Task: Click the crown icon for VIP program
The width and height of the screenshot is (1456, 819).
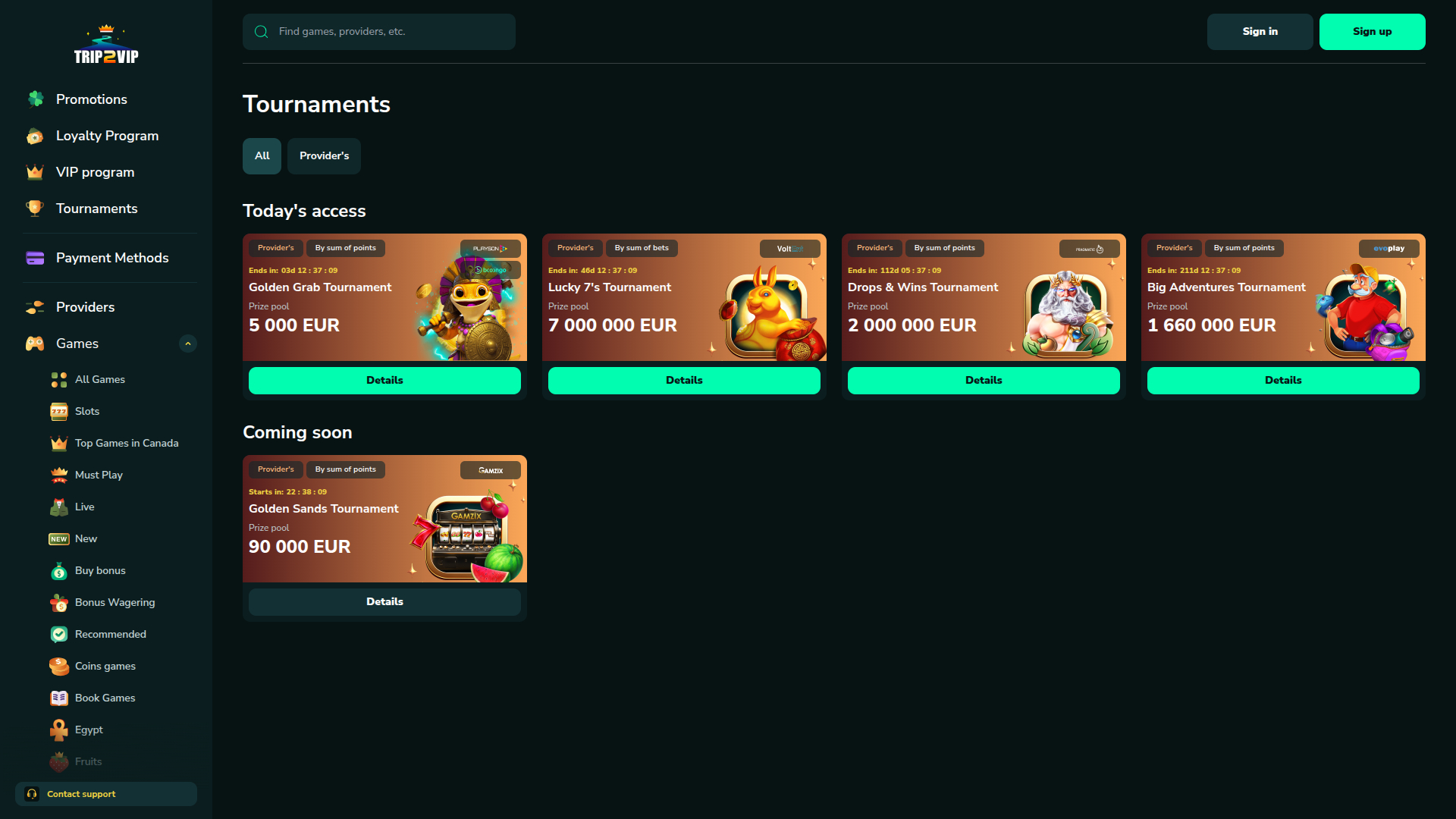Action: tap(35, 172)
